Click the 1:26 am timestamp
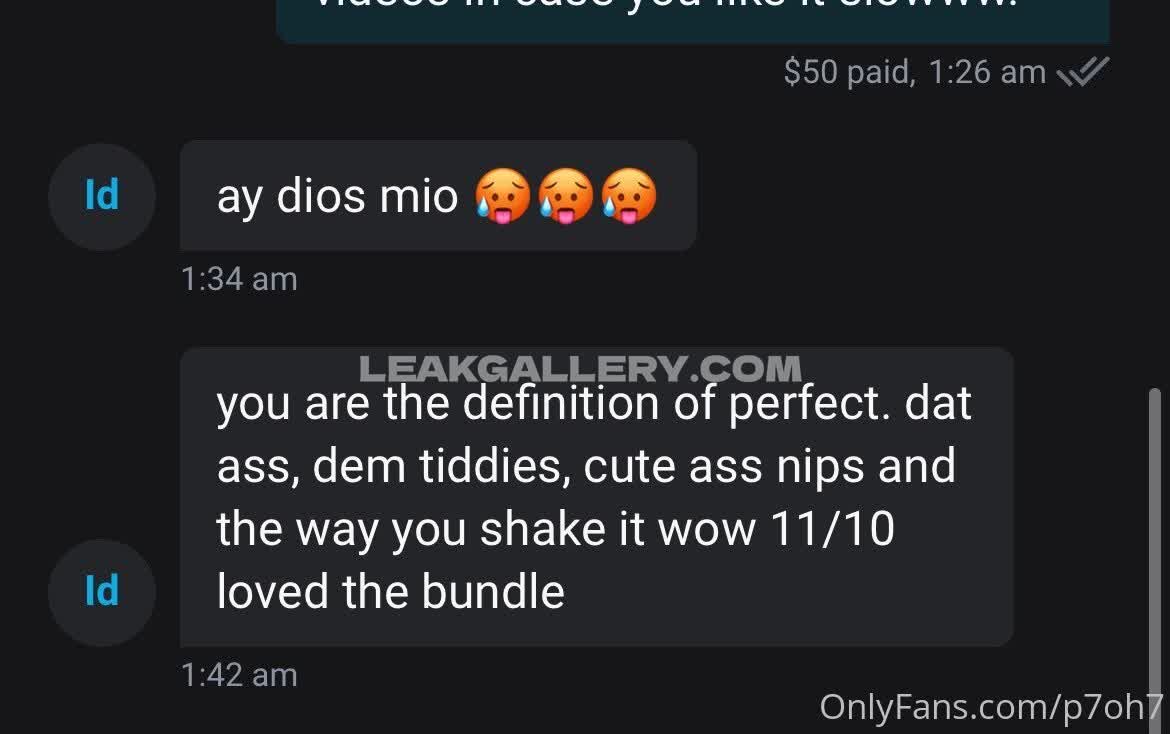 987,72
